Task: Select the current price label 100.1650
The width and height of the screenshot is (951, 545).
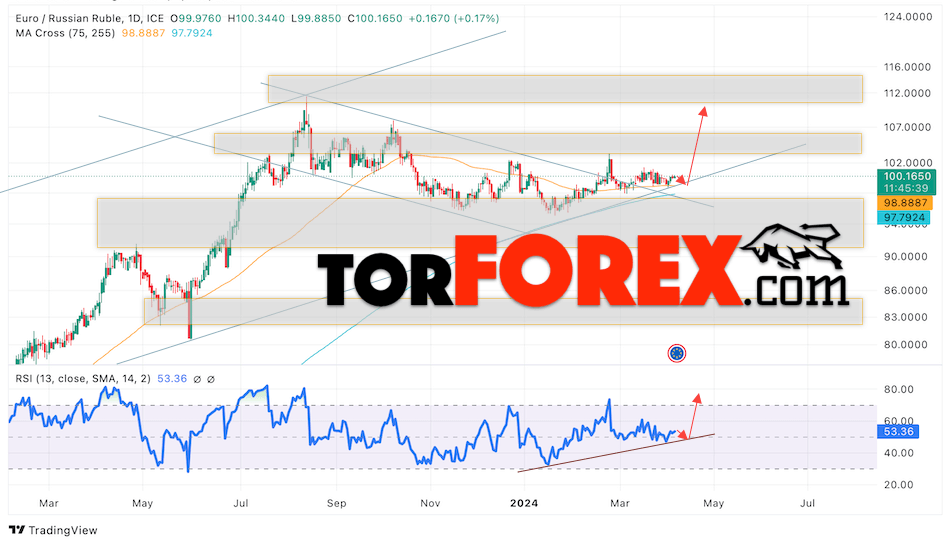Action: point(904,176)
